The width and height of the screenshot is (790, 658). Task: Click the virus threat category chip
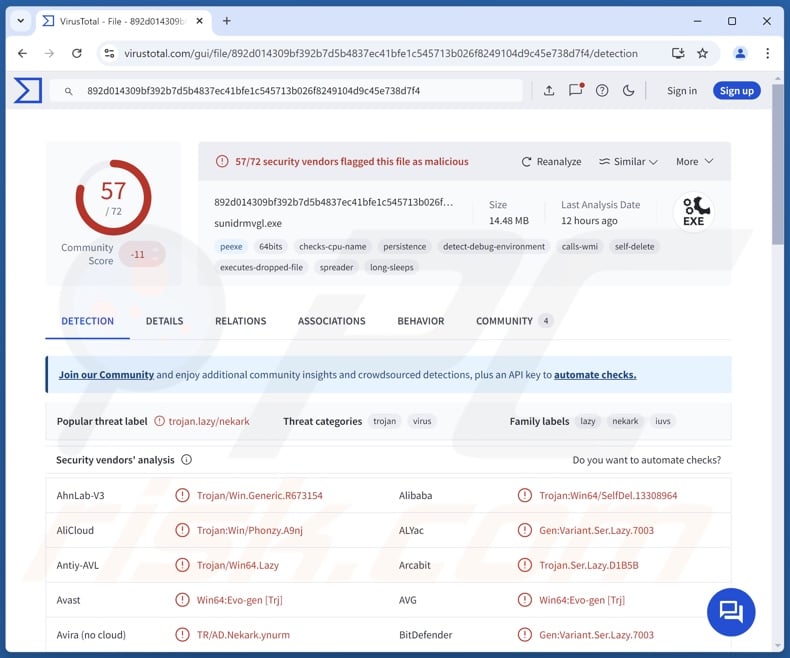point(422,421)
